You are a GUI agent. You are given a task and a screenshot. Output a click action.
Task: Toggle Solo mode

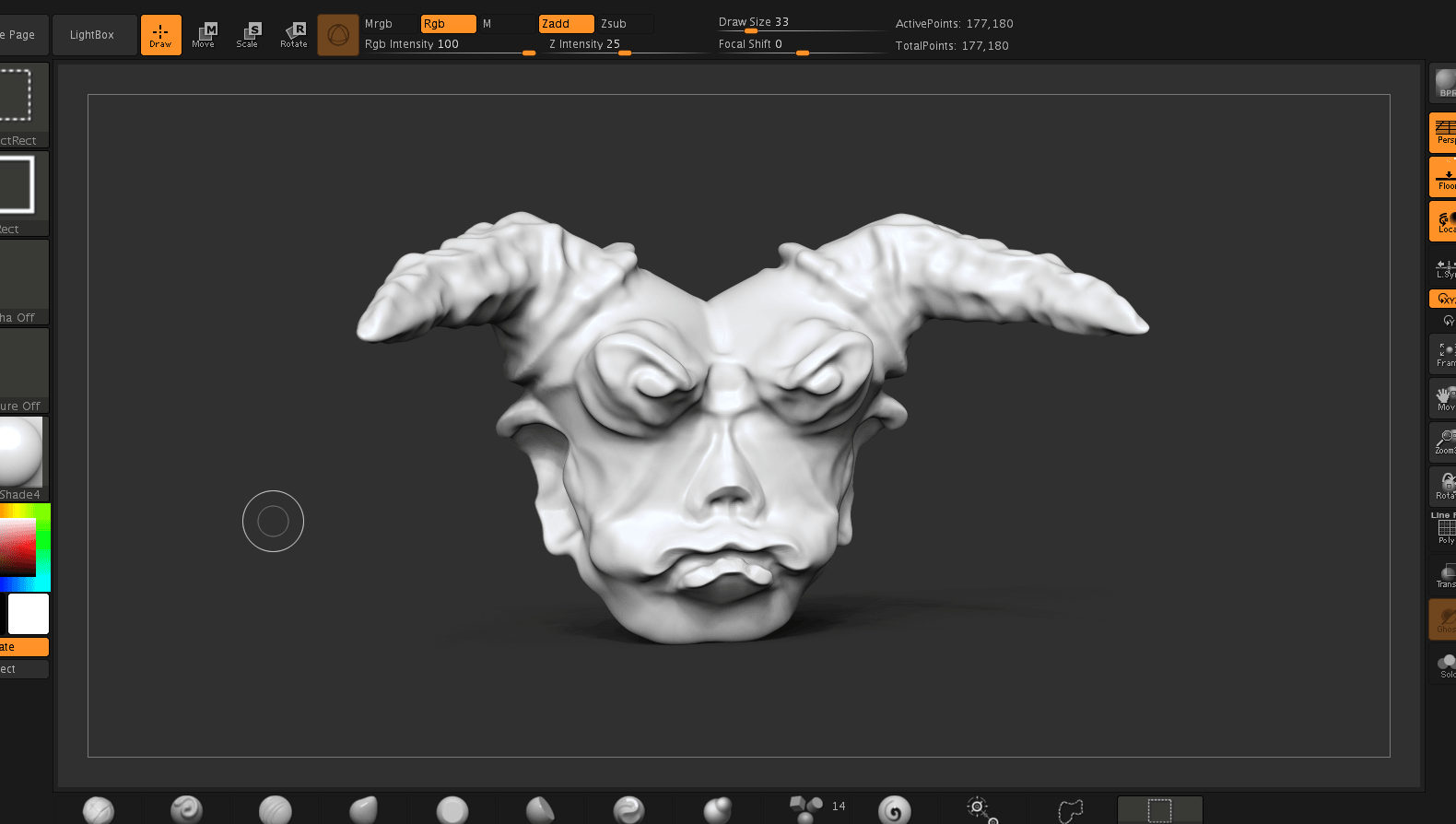[1444, 665]
